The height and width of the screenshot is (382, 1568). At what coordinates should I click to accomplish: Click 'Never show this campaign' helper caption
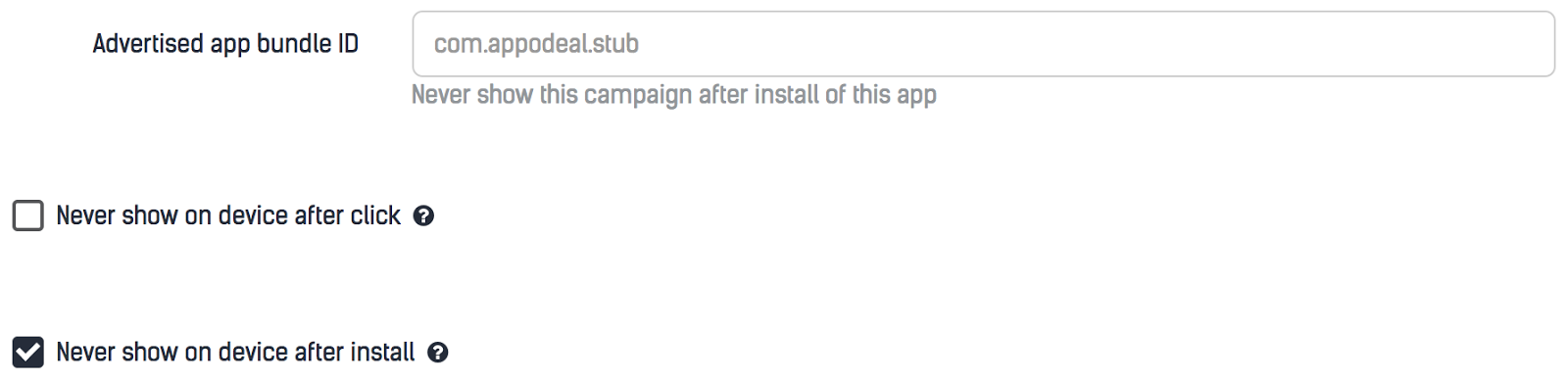click(674, 95)
